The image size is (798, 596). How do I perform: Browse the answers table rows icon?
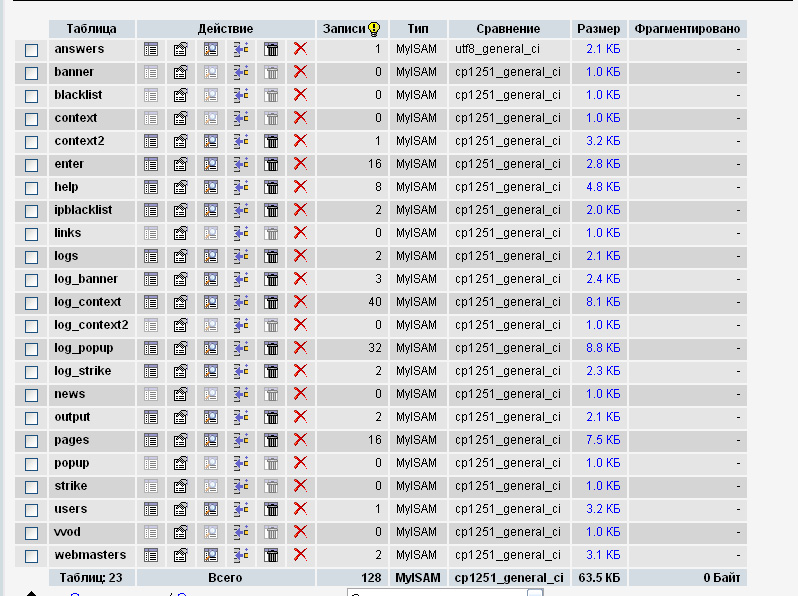151,49
